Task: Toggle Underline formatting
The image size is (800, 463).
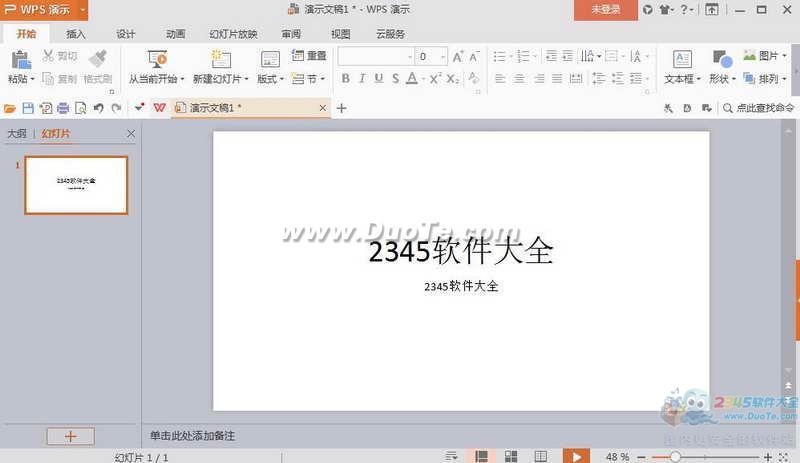Action: point(379,79)
